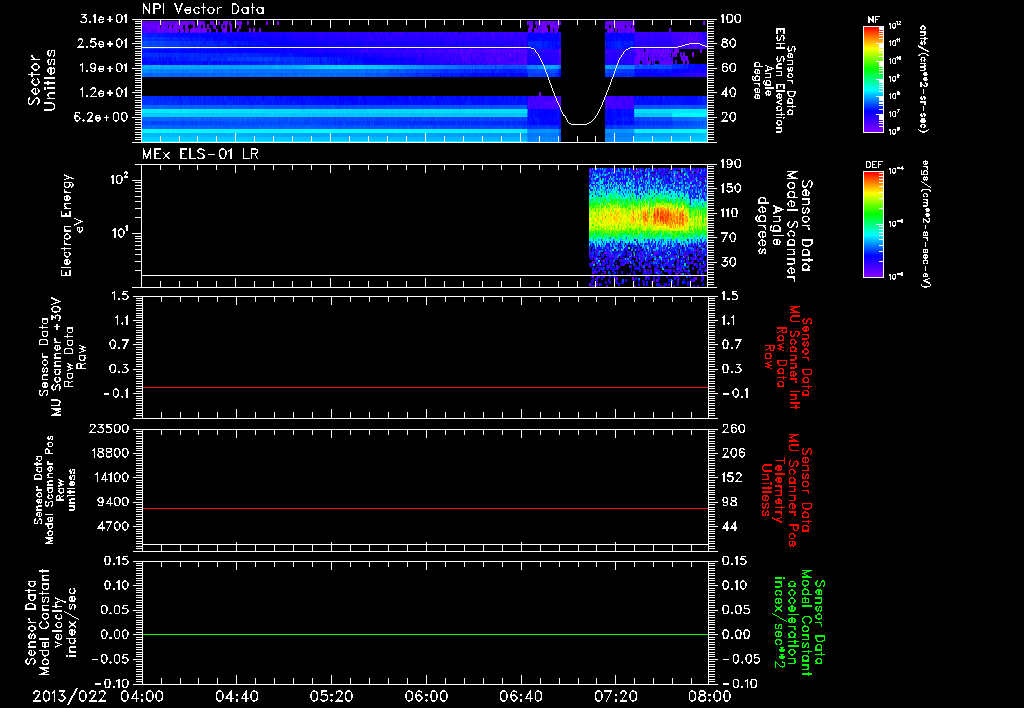Select the 06:40 time axis tick label
Image resolution: width=1024 pixels, height=708 pixels.
(521, 696)
